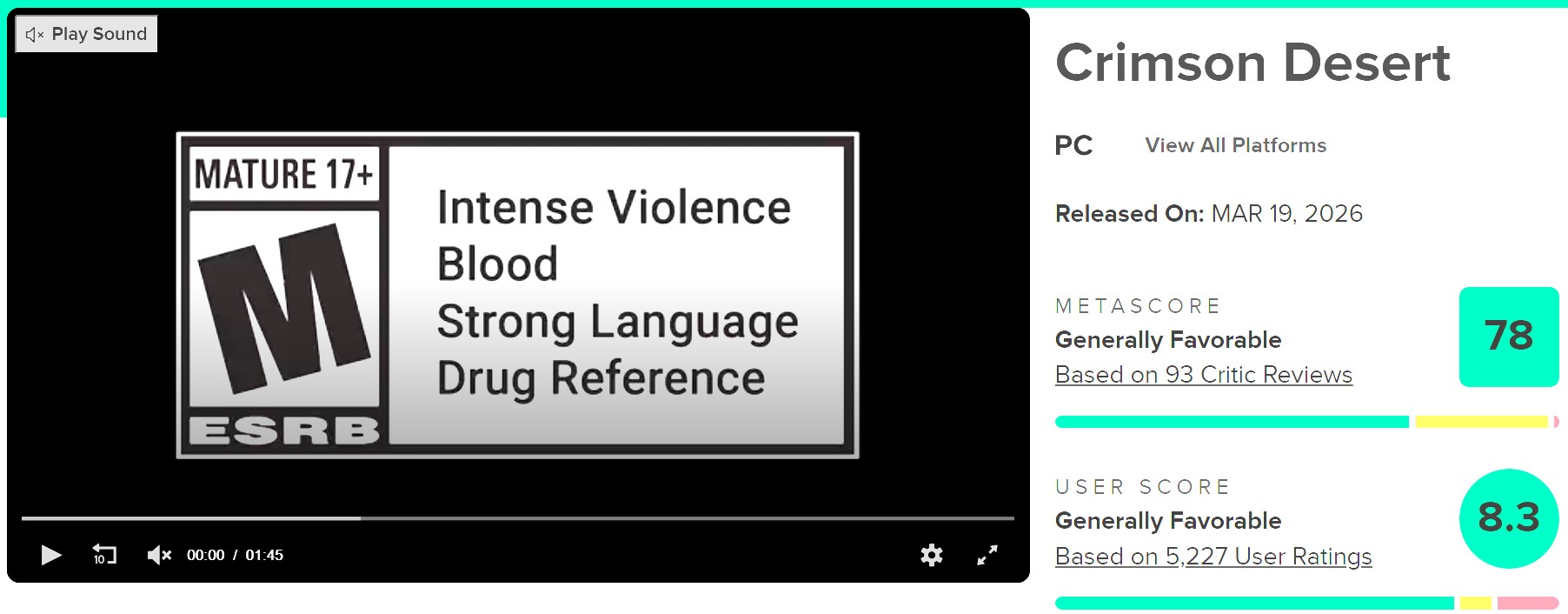Click the Play Sound button
This screenshot has height=614, width=1568.
point(86,34)
